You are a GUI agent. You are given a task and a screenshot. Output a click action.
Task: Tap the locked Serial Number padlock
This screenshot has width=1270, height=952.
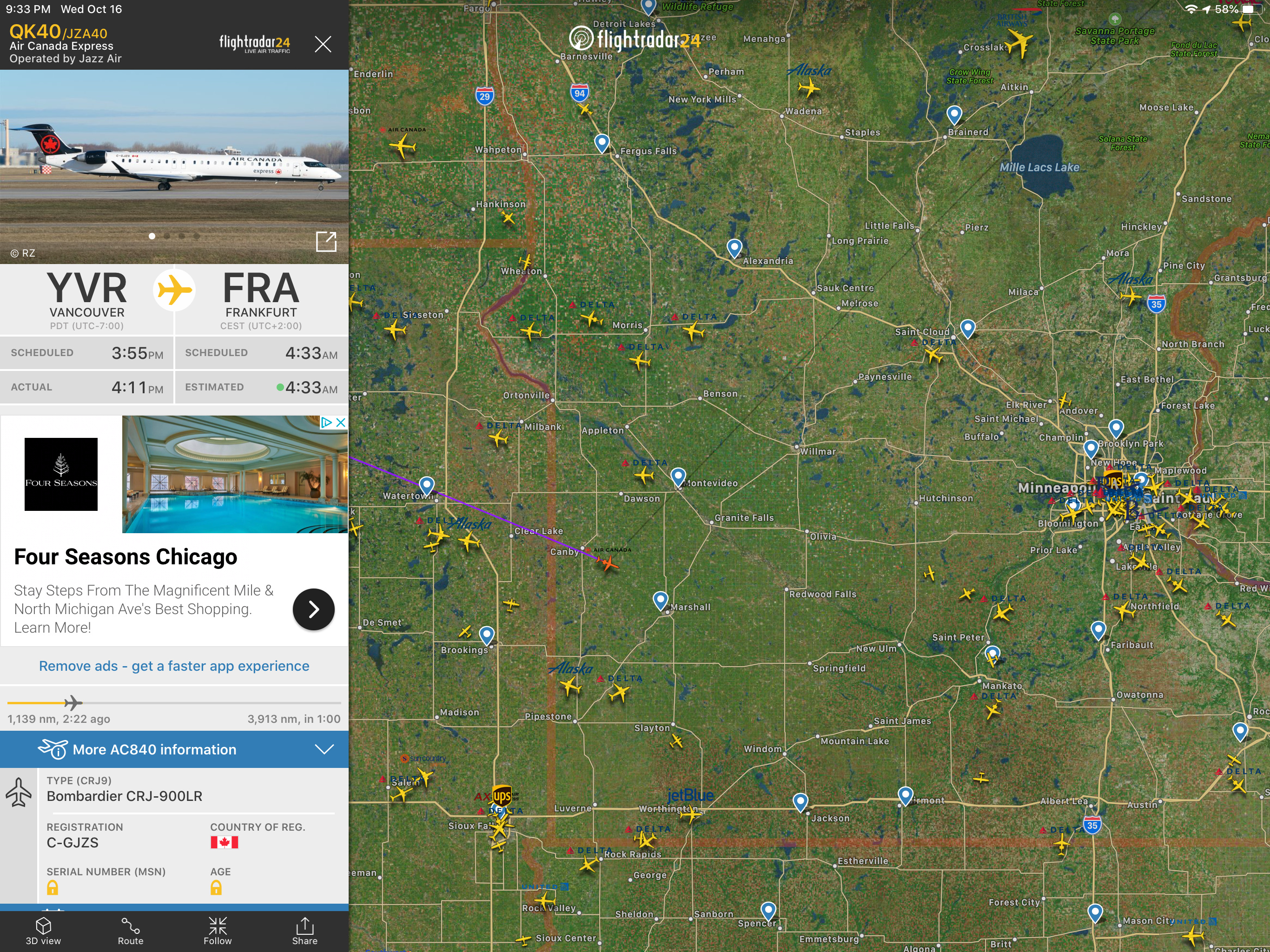tap(52, 888)
